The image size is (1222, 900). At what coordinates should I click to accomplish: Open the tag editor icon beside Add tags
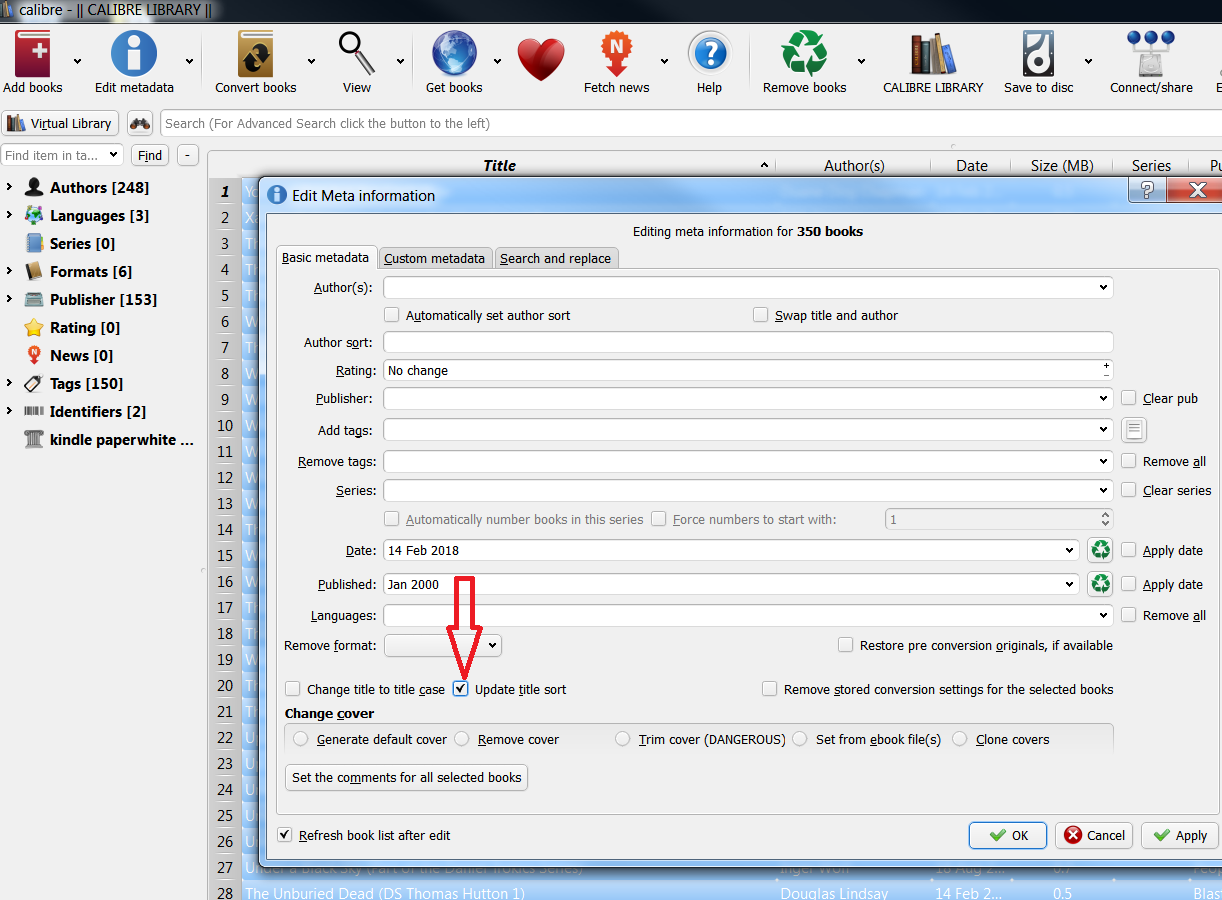(x=1133, y=430)
